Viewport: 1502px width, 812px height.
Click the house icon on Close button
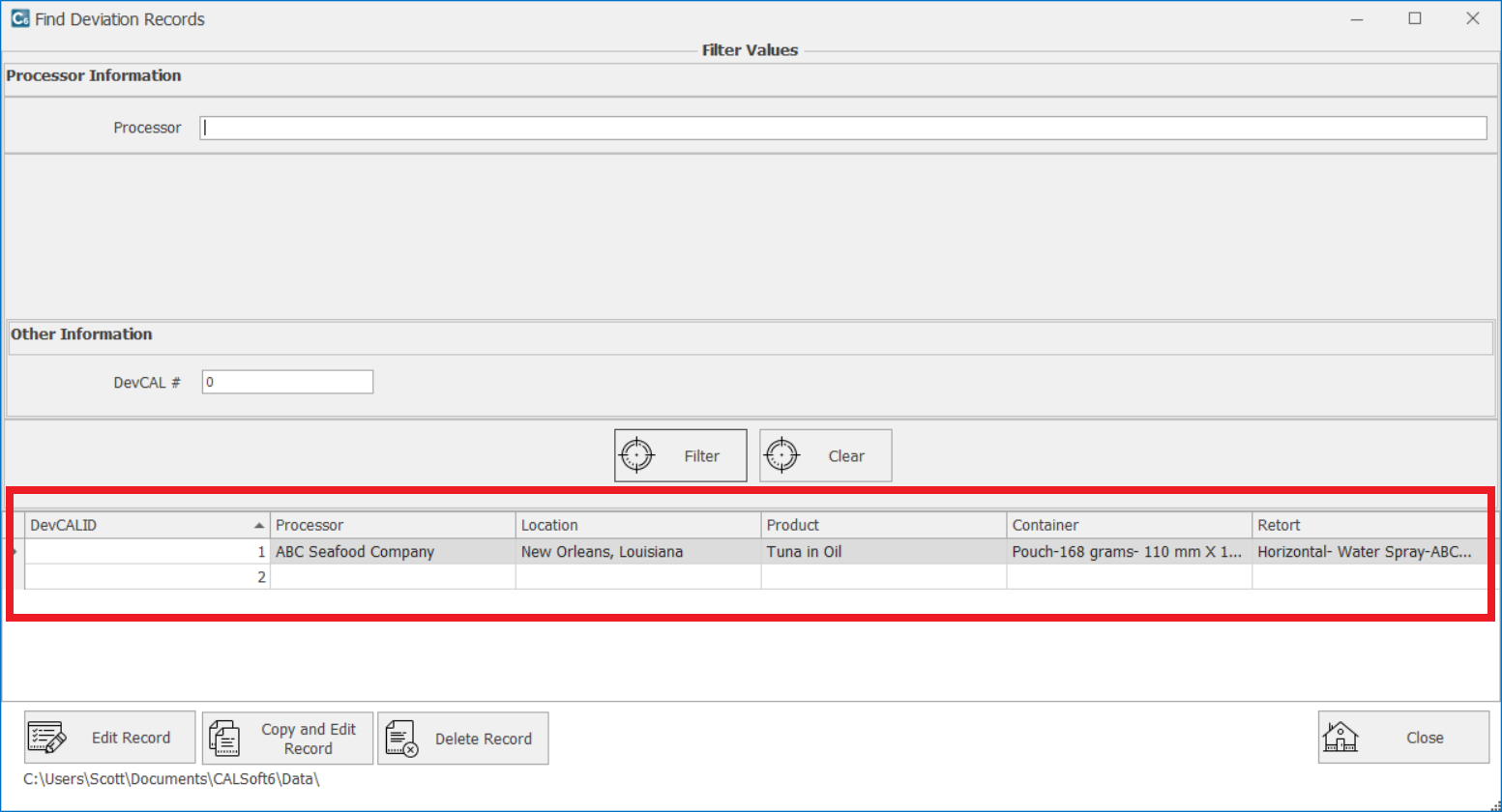1340,738
